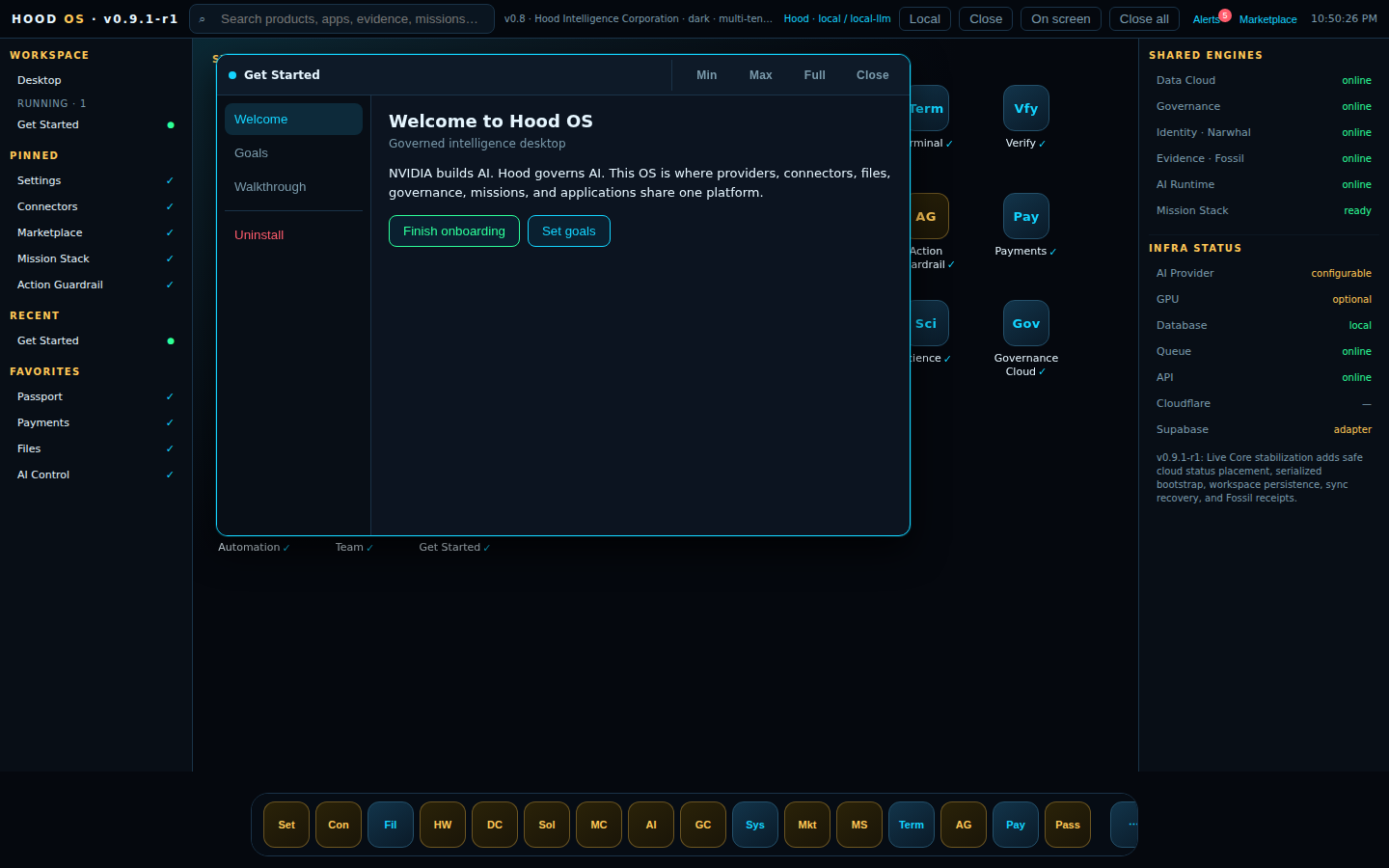Screen dimensions: 1389x868
Task: Click the Local button in top bar
Action: pyautogui.click(x=925, y=19)
